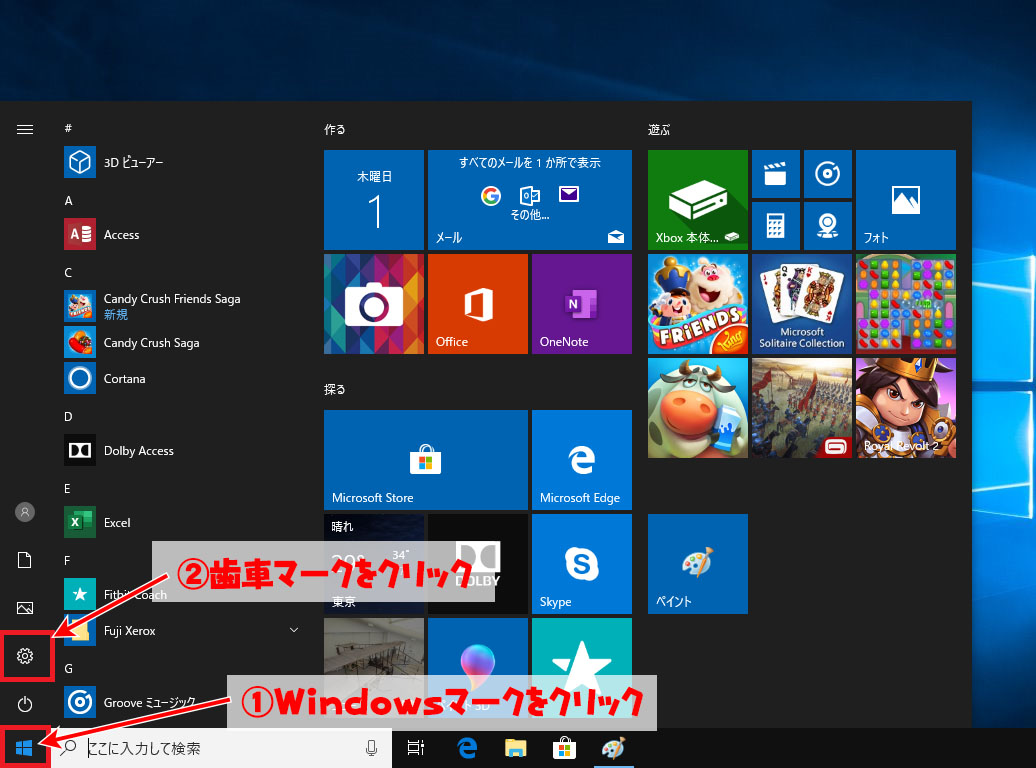Open the Documents icon in the Start rail

click(25, 560)
